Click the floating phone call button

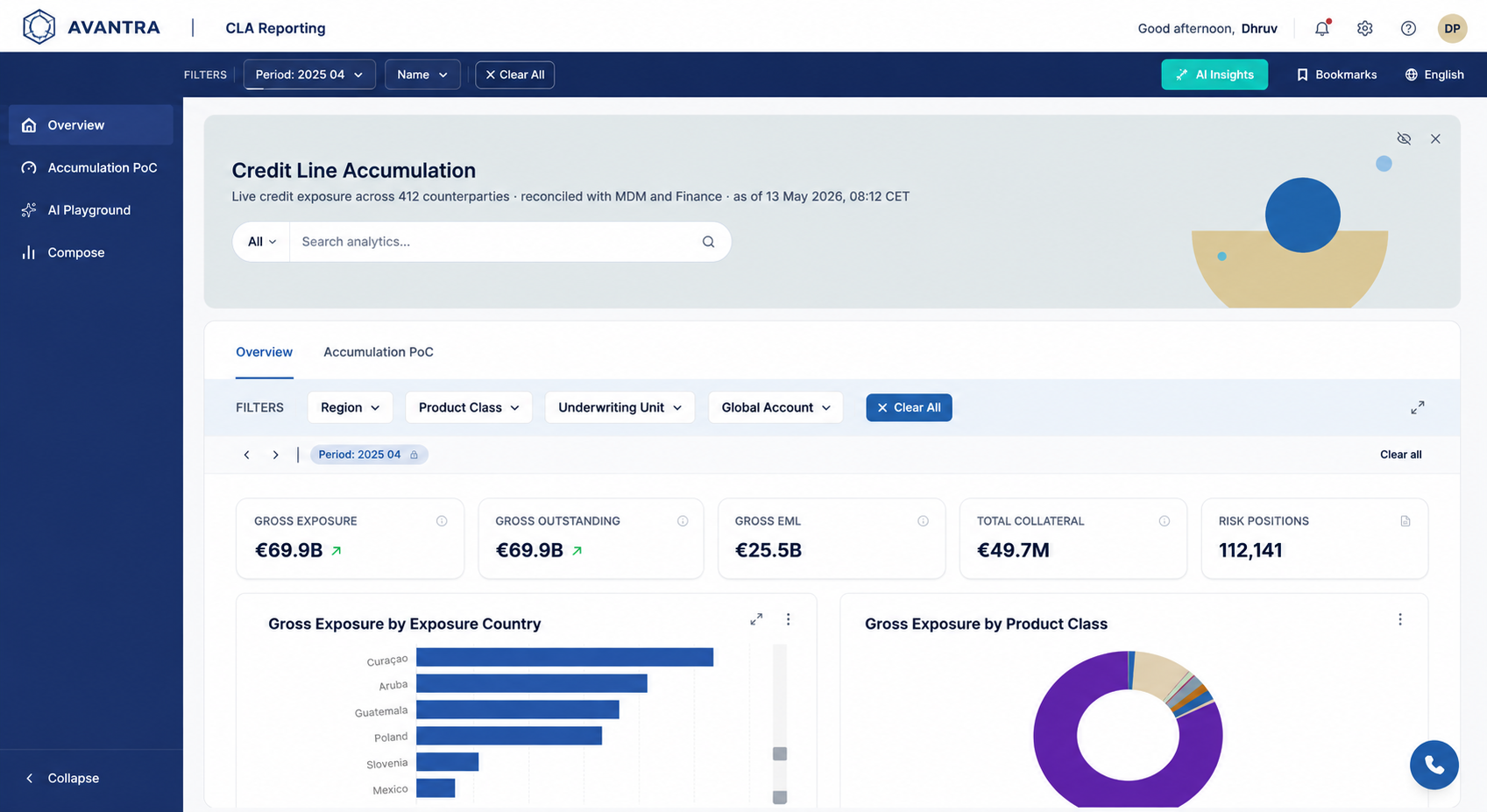(1434, 765)
